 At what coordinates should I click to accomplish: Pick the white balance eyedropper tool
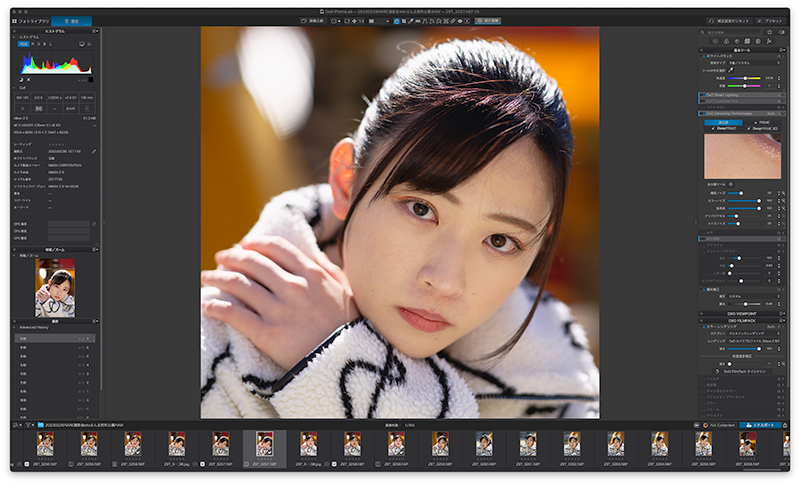pos(731,70)
